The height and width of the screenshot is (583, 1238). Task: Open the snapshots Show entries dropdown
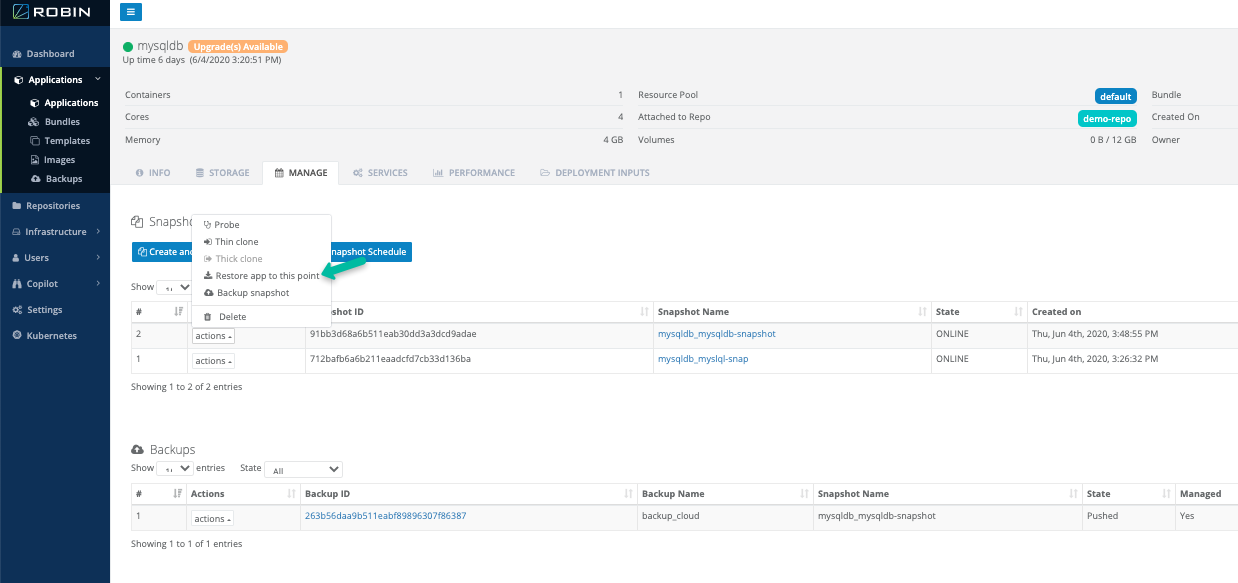click(x=174, y=287)
